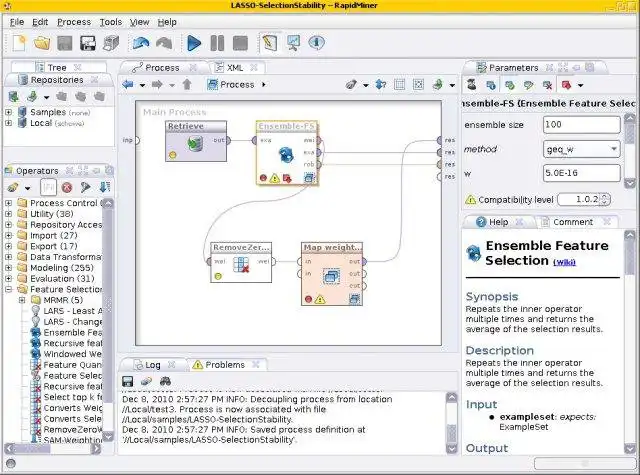Click the add repository icon in Repositories
Image resolution: width=640 pixels, height=475 pixels.
click(13, 97)
